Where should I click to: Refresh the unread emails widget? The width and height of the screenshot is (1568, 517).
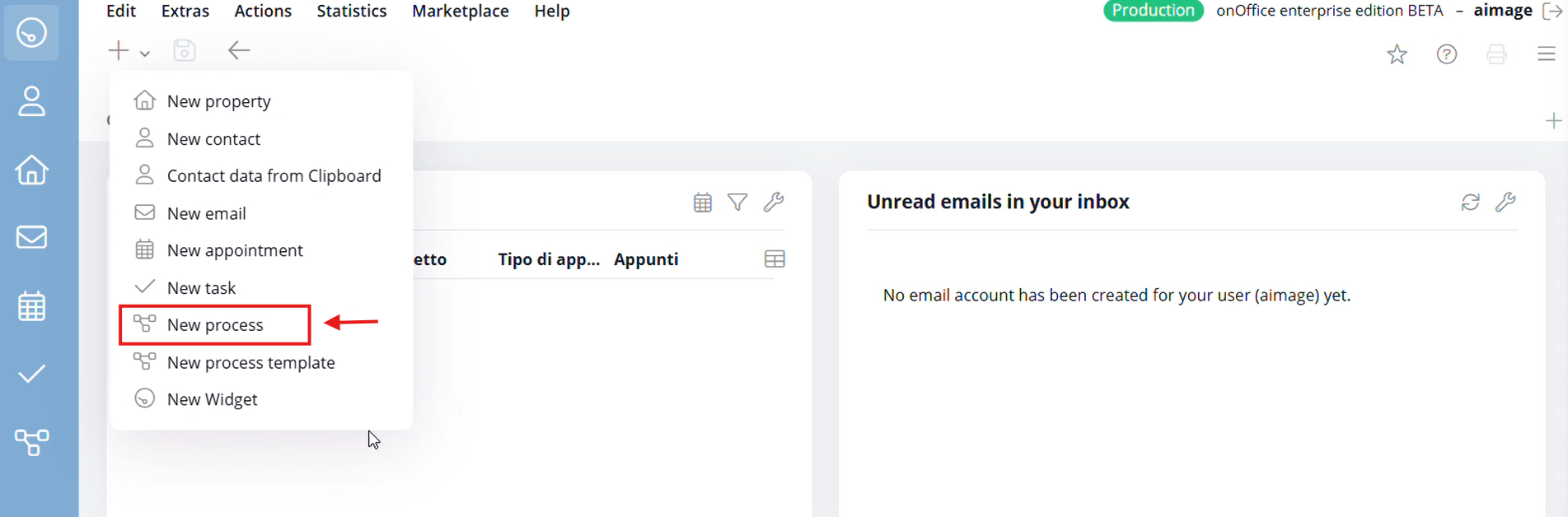[1470, 202]
